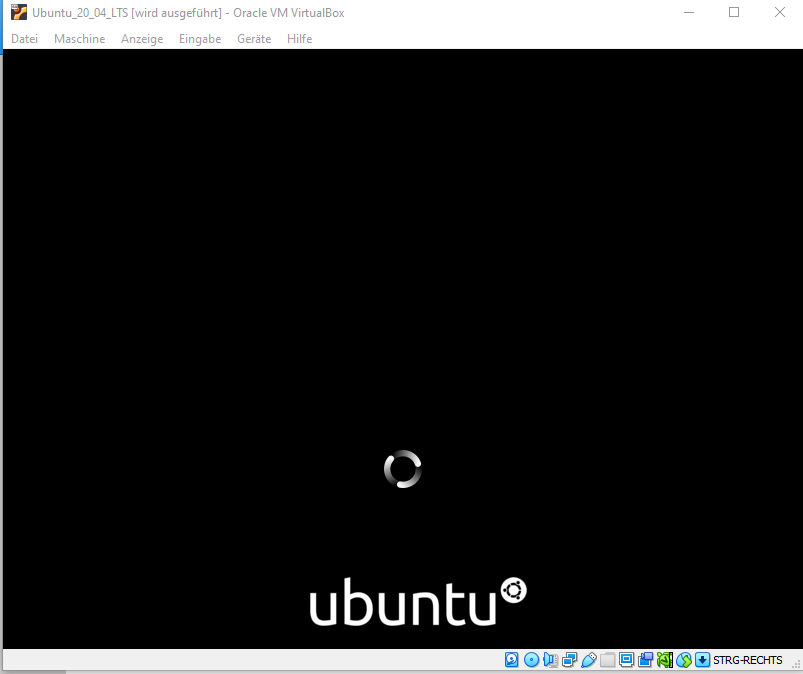Click the Ubuntu logo text in VM screen
The width and height of the screenshot is (803, 674).
[403, 601]
